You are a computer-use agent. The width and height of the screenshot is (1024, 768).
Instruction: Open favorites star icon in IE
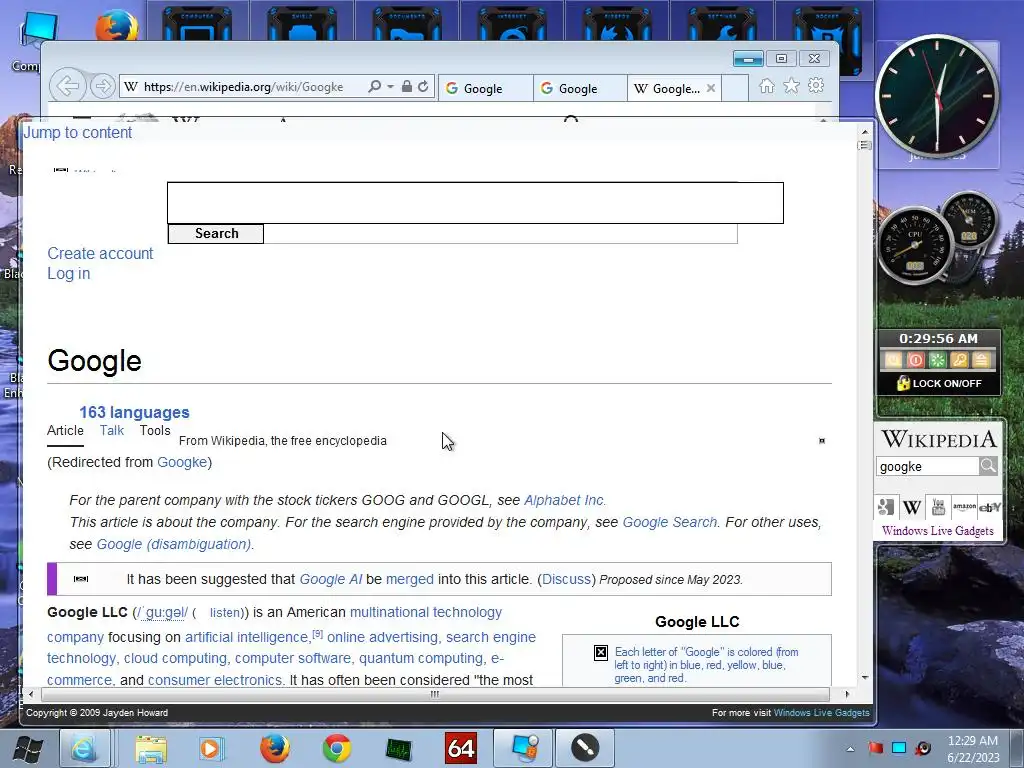pyautogui.click(x=792, y=86)
